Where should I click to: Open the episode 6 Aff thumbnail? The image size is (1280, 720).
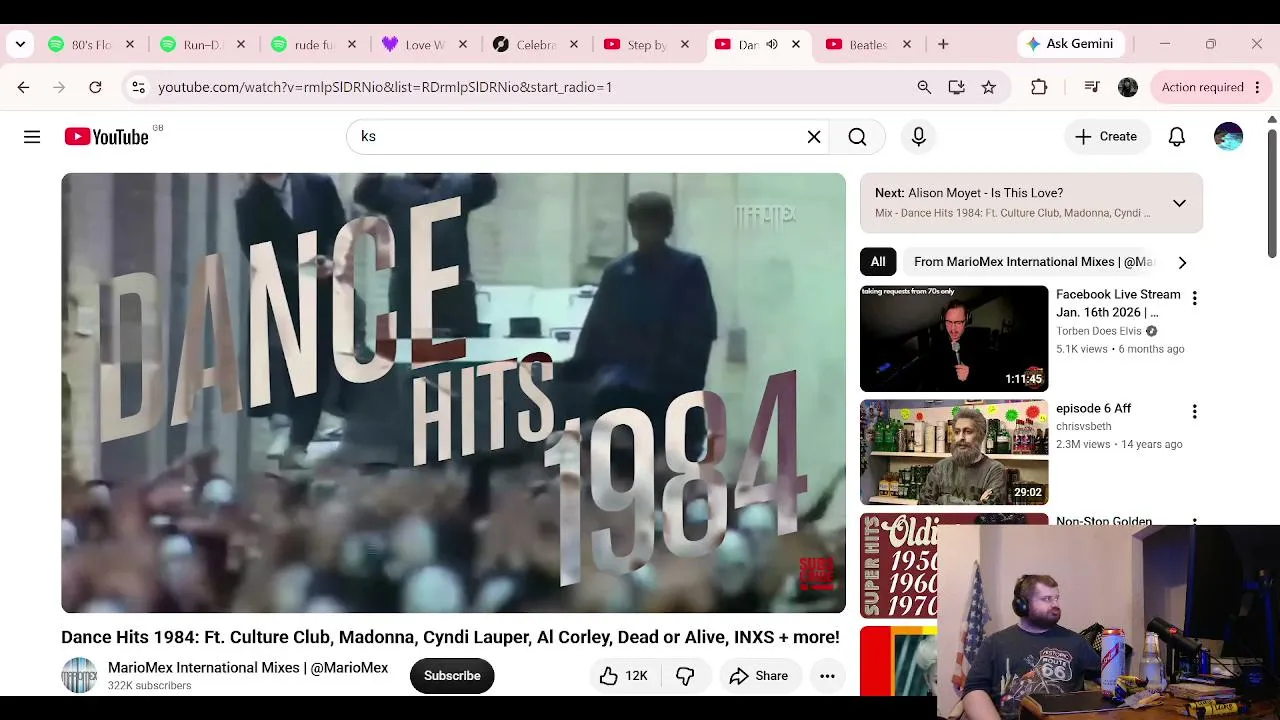click(x=954, y=452)
